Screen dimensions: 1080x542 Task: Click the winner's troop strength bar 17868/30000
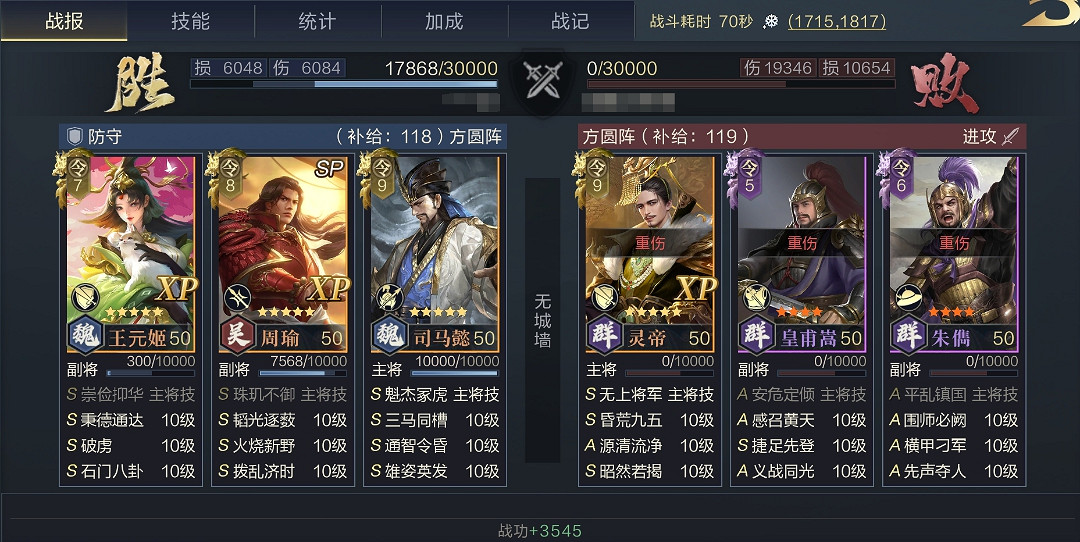(x=344, y=84)
